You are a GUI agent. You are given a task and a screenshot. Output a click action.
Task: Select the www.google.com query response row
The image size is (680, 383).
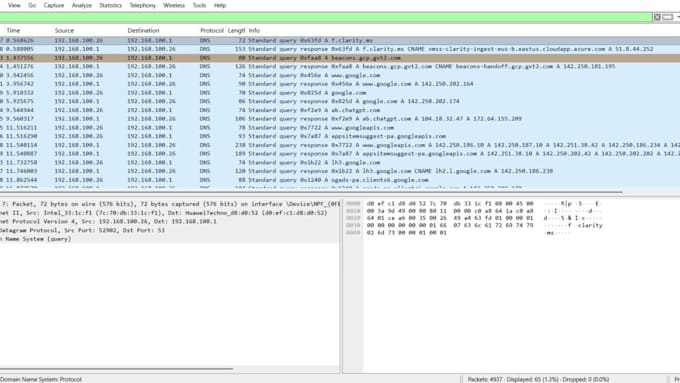click(340, 84)
